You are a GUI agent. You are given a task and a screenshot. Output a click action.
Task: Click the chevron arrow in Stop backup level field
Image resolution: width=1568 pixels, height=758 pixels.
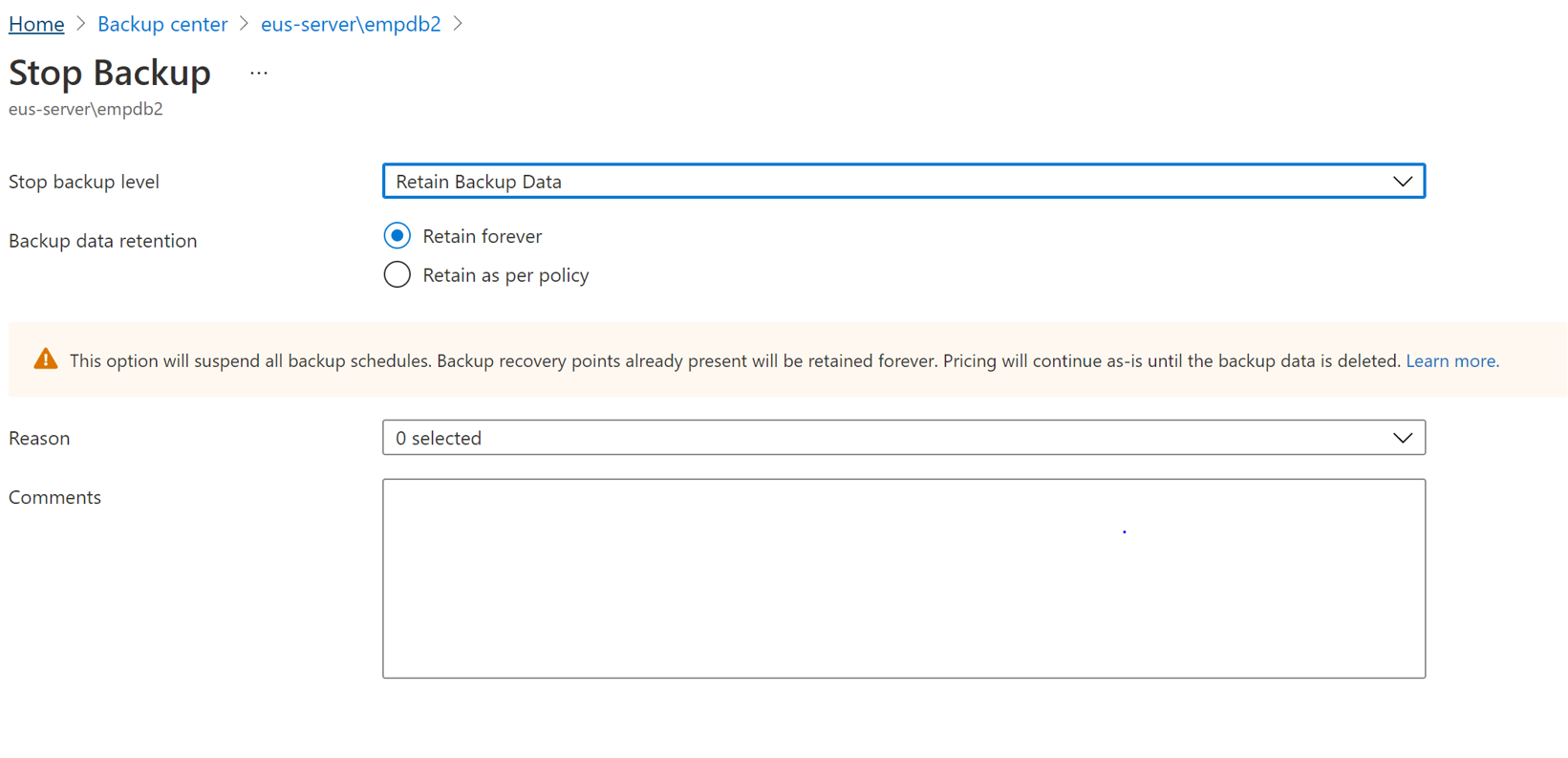coord(1402,182)
